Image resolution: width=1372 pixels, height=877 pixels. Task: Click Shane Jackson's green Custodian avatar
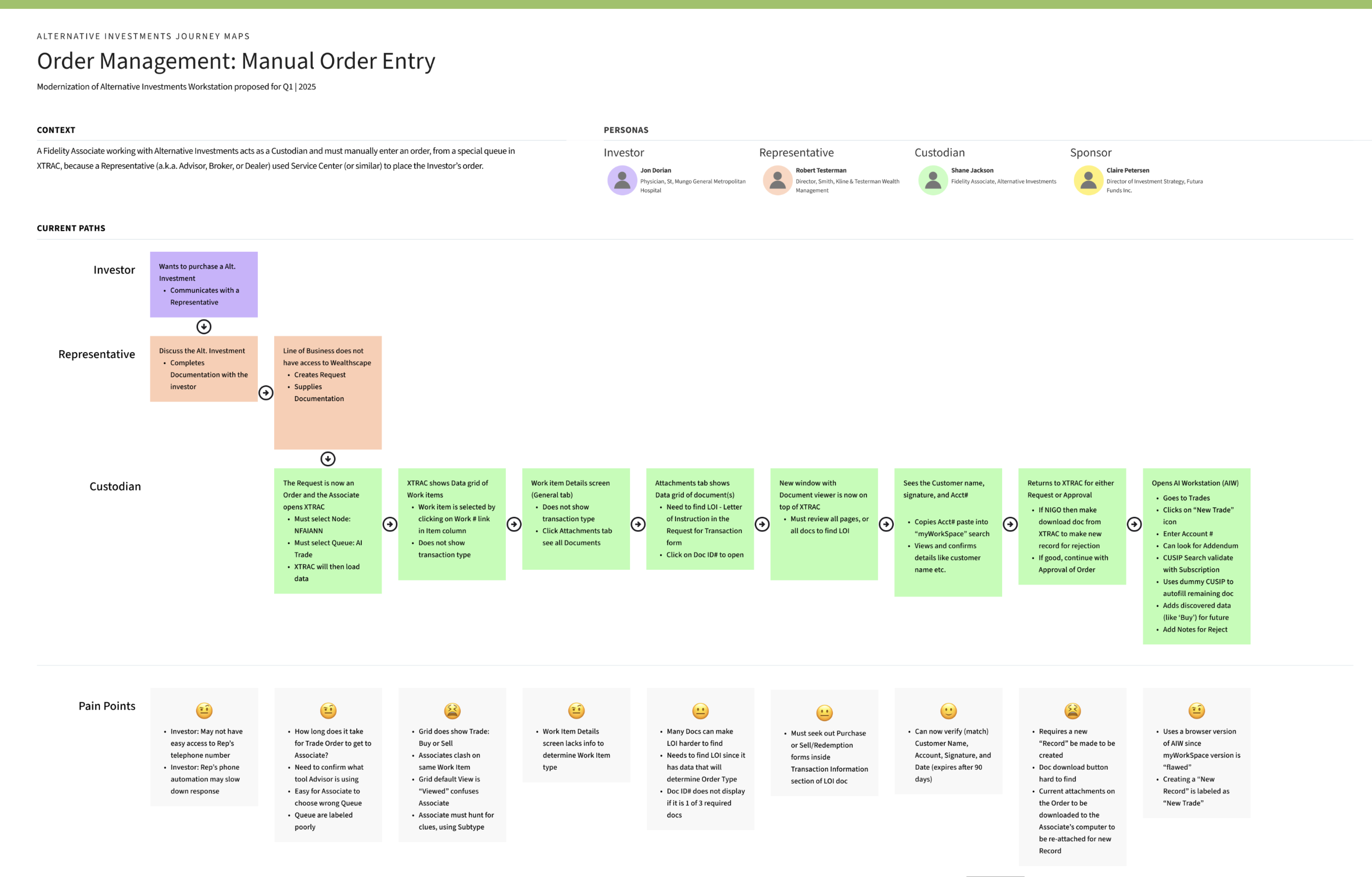(933, 180)
